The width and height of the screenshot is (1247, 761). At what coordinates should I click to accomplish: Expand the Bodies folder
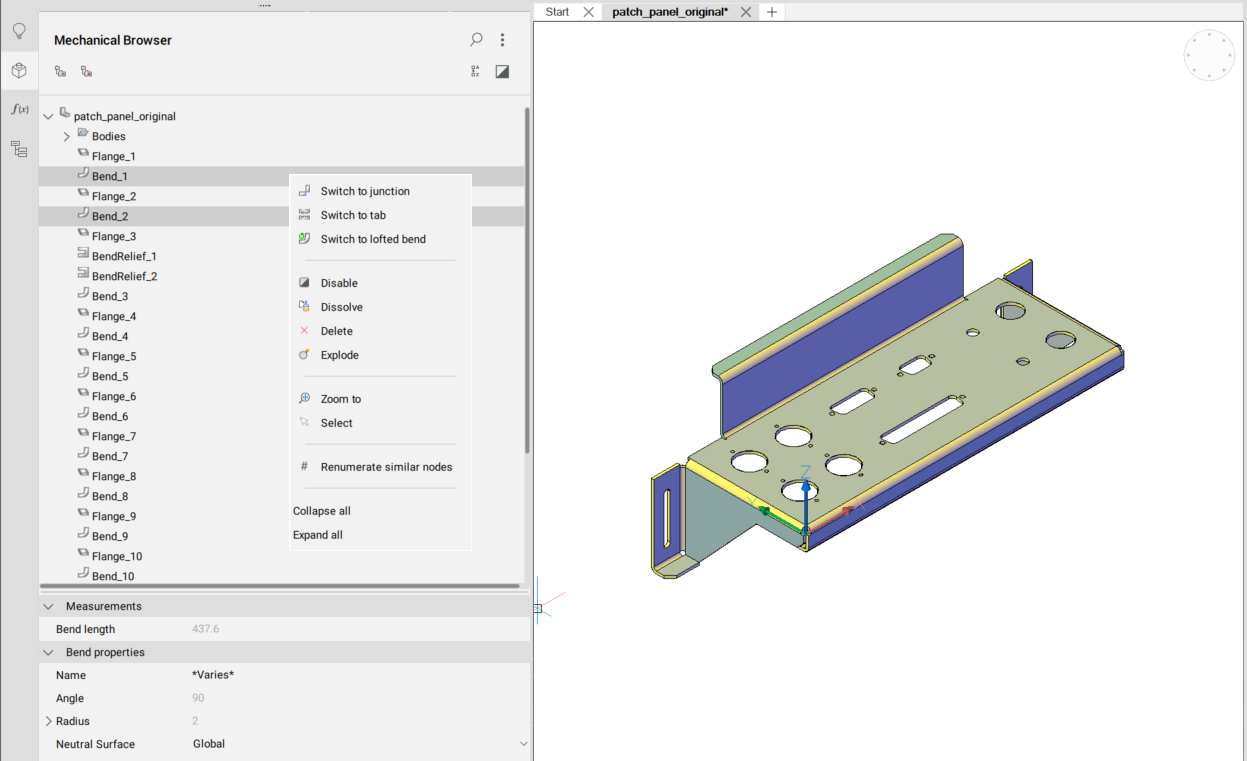click(x=67, y=137)
